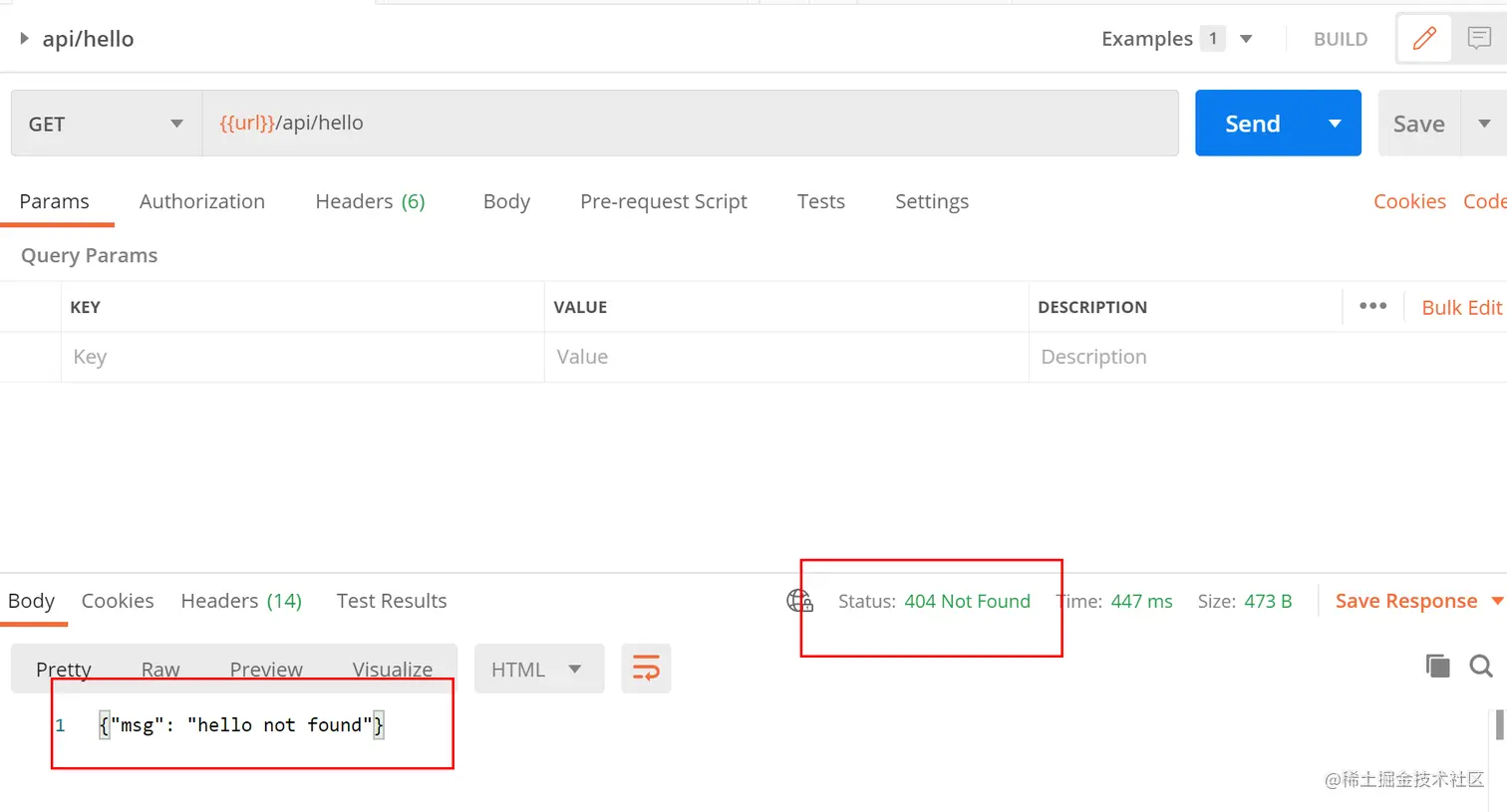Click the DESCRIPTION column header
The width and height of the screenshot is (1507, 812).
[x=1092, y=307]
